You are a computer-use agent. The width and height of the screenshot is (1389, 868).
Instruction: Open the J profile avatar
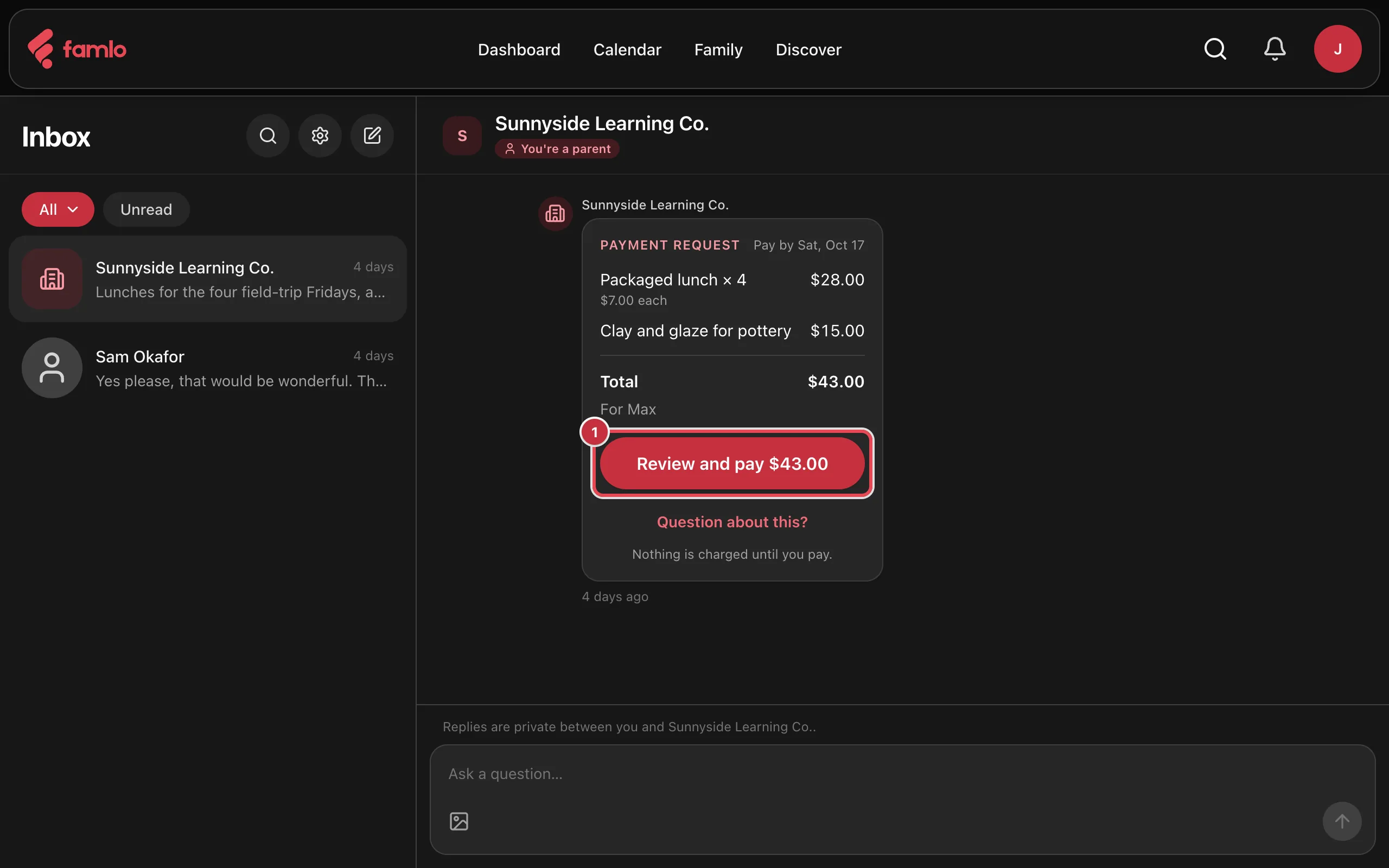click(1337, 49)
